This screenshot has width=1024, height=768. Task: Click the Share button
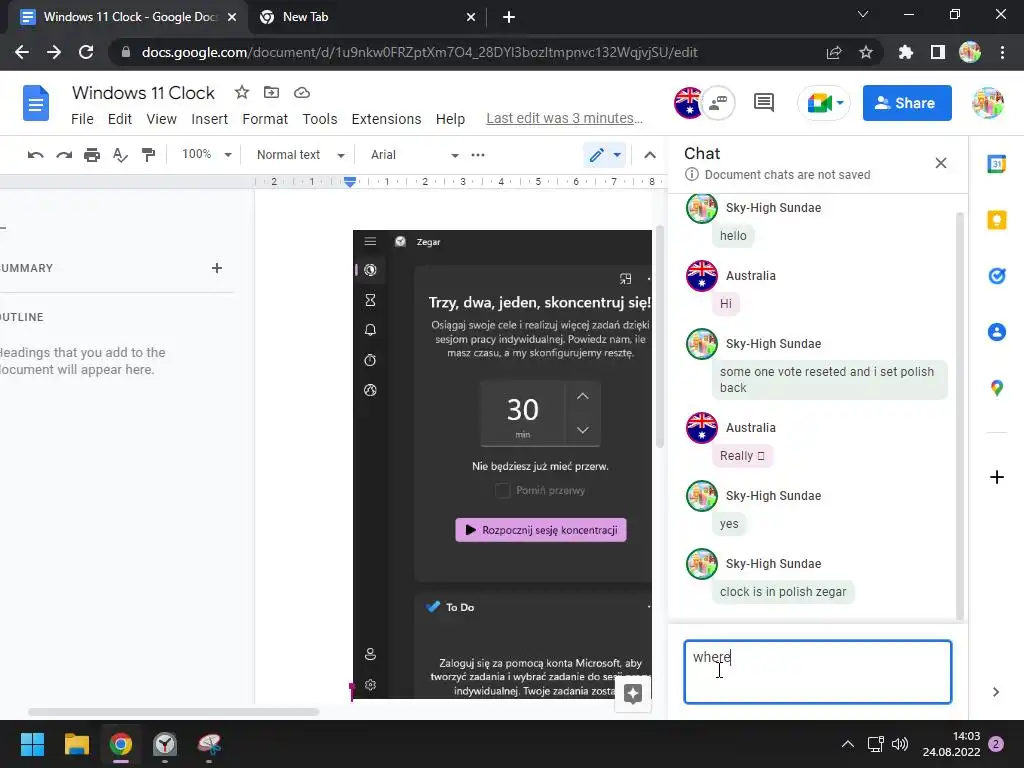click(906, 103)
